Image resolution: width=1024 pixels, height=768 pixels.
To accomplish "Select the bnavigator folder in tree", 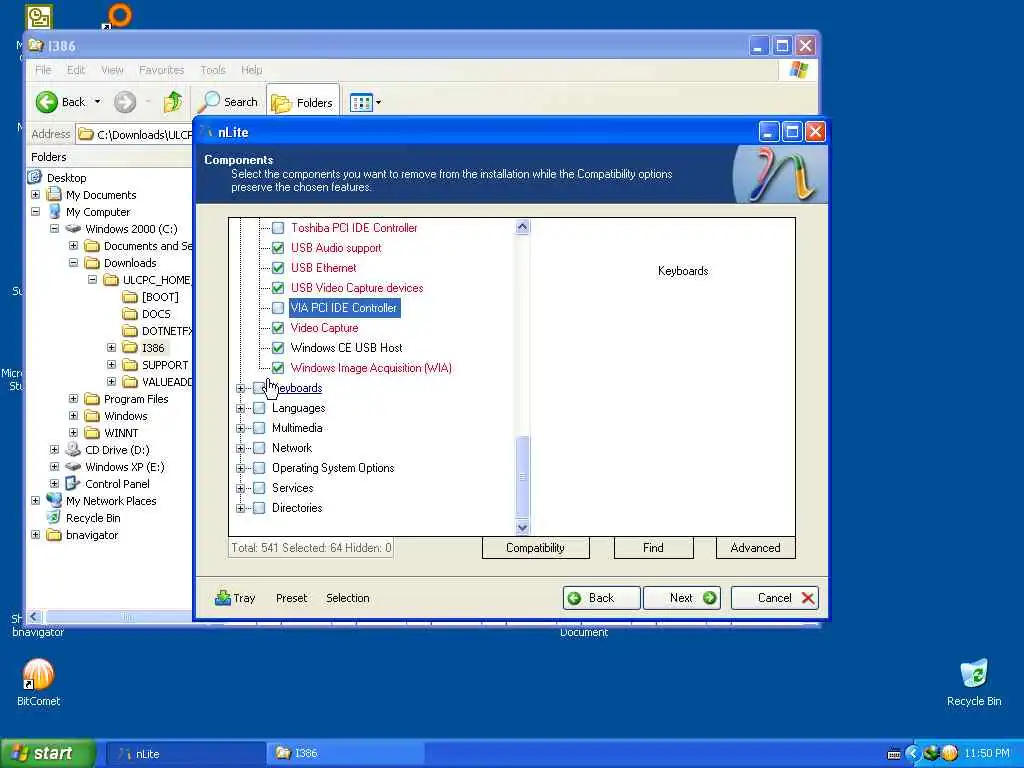I will [x=92, y=535].
